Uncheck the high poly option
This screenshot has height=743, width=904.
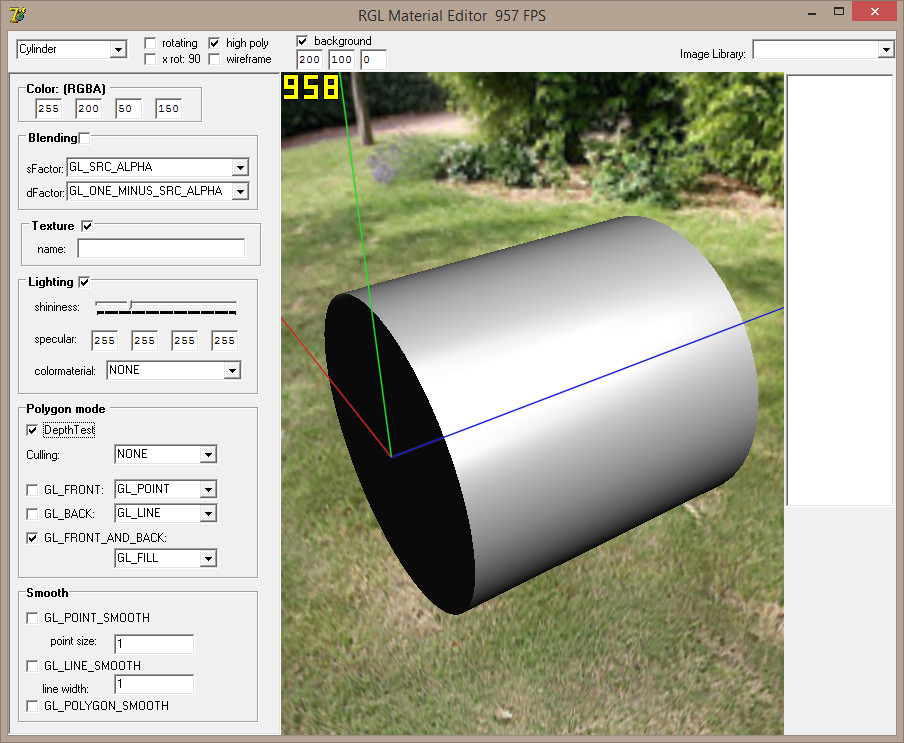pos(214,44)
